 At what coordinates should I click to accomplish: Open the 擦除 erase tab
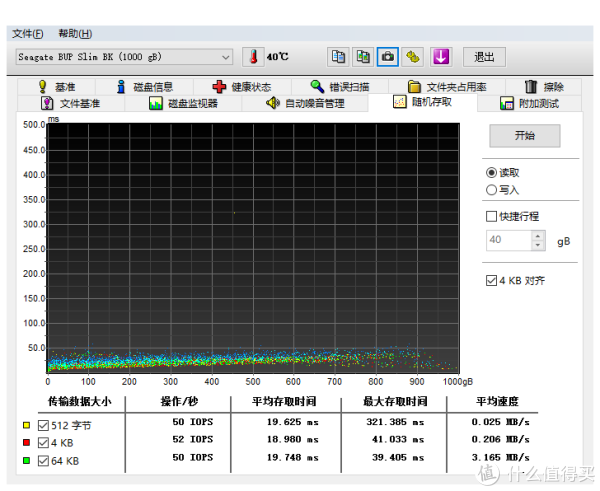click(x=544, y=87)
